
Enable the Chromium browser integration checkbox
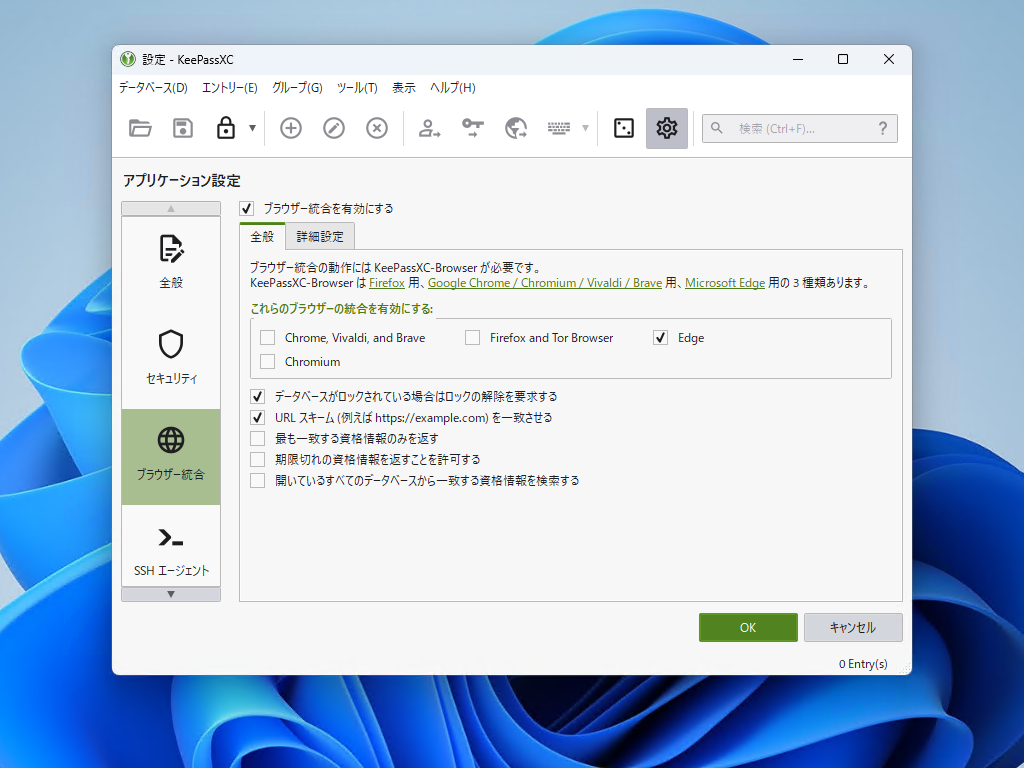266,360
